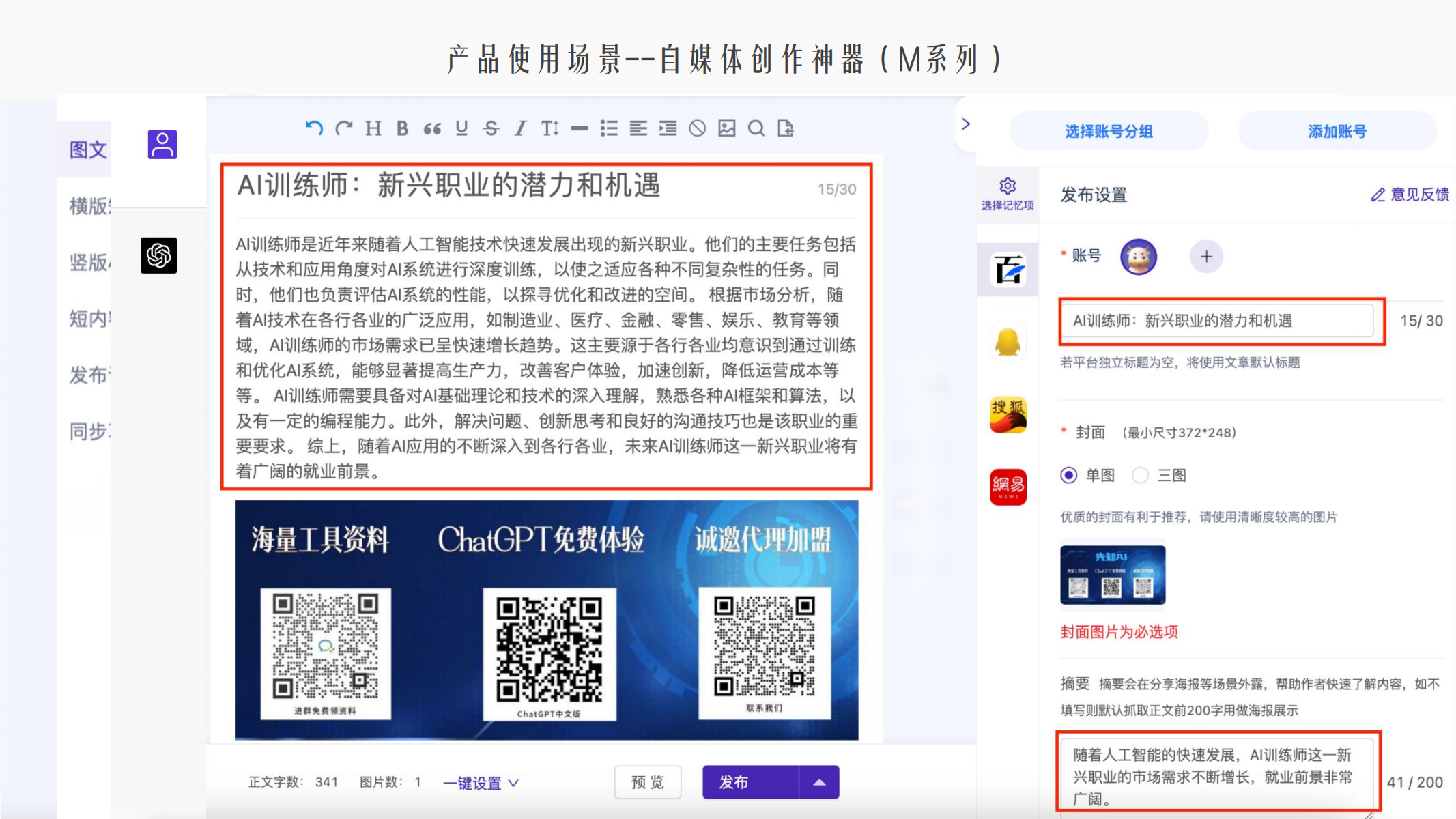Open the ChatGPT assistant icon

pos(158,255)
